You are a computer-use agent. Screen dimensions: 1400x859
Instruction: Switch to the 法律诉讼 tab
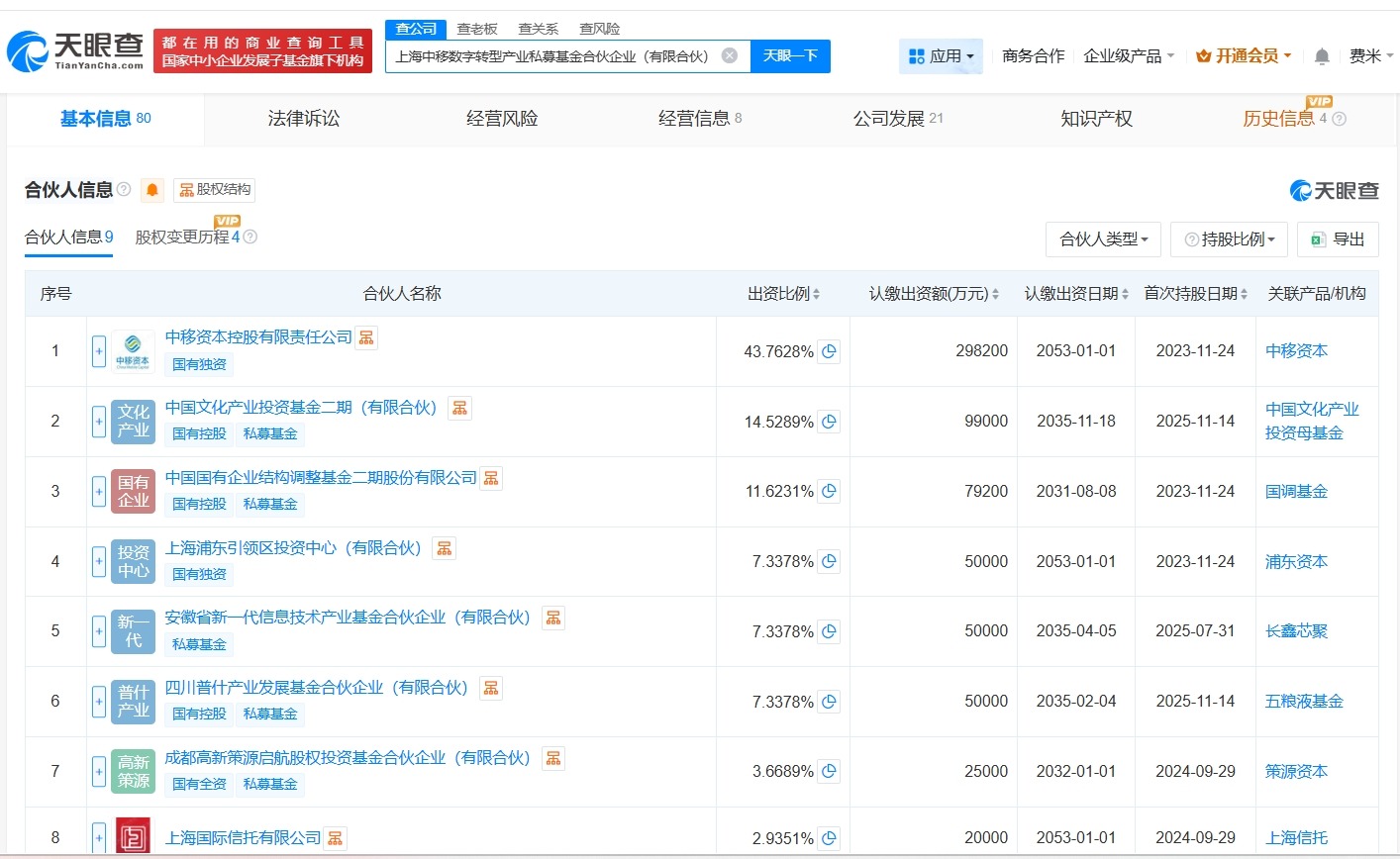pos(303,118)
